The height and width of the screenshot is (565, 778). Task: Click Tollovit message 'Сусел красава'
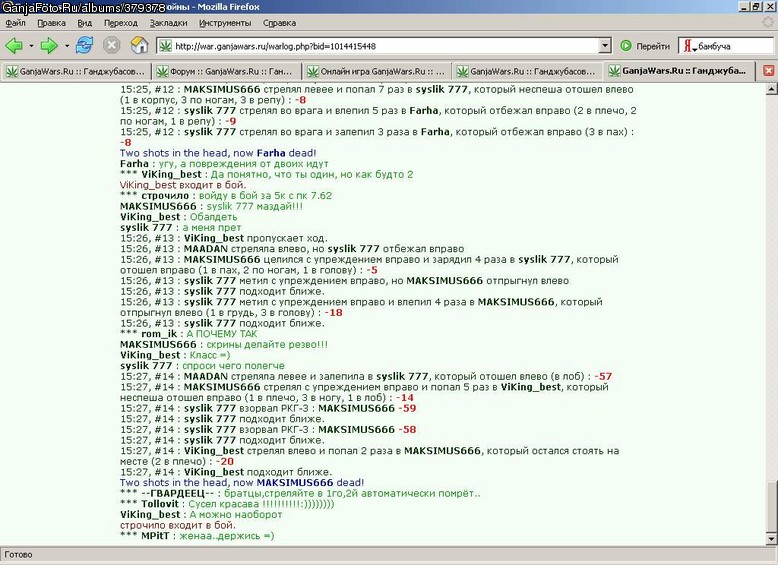[261, 504]
